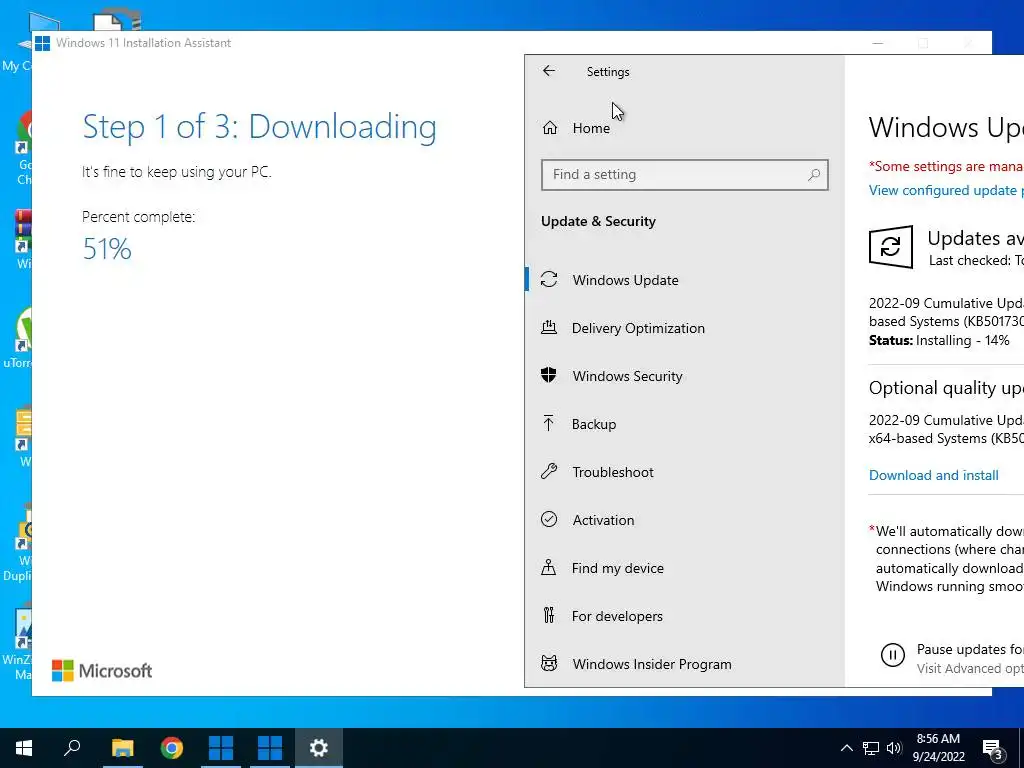The height and width of the screenshot is (768, 1024).
Task: Open the notification center with 3 alerts
Action: [993, 749]
